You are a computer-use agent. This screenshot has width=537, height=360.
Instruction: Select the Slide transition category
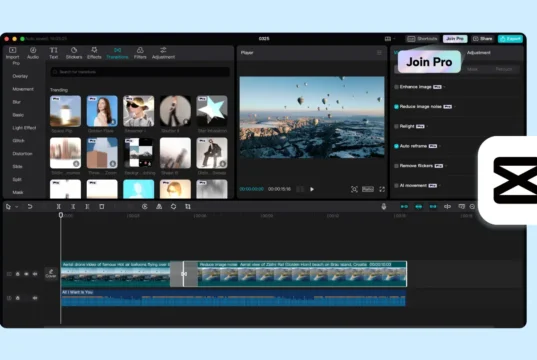point(17,166)
